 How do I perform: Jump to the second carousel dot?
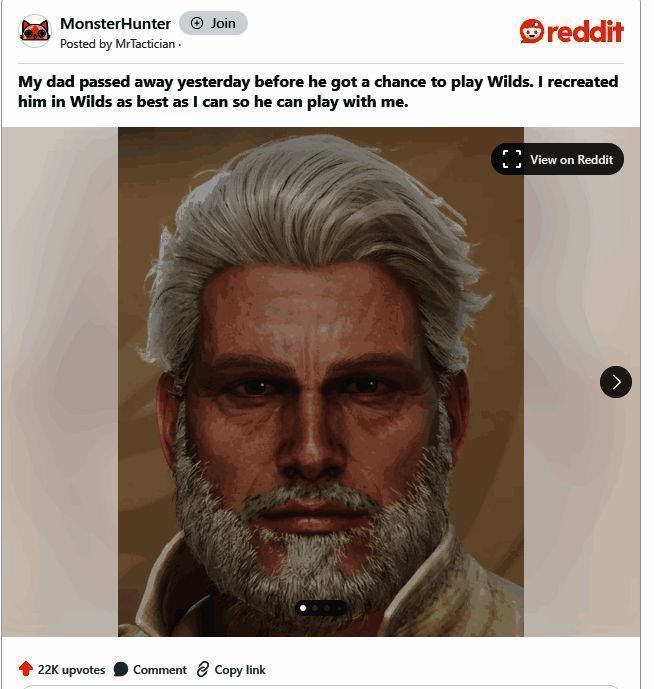point(316,608)
